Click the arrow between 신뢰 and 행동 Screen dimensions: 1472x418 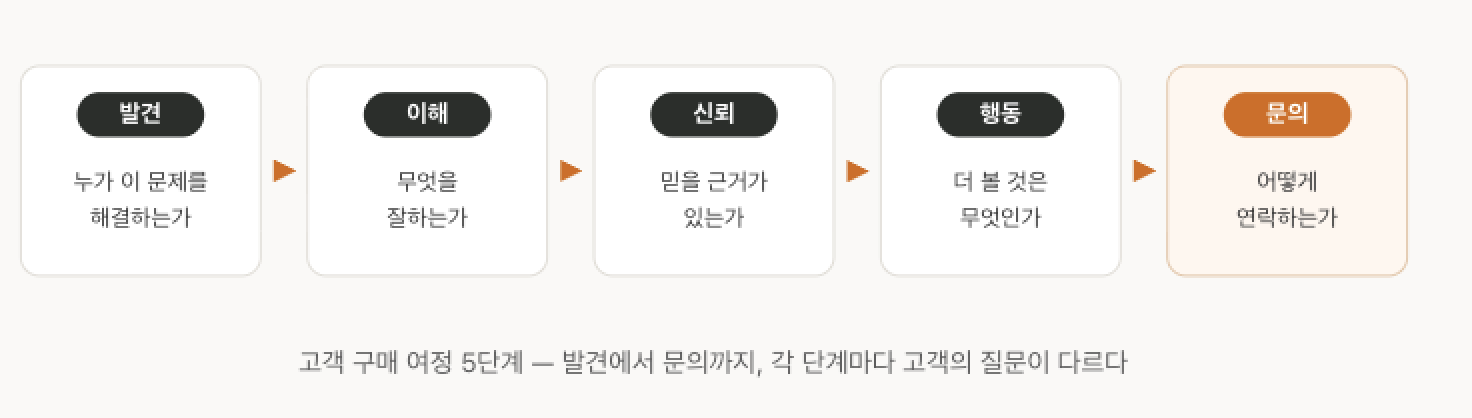858,171
